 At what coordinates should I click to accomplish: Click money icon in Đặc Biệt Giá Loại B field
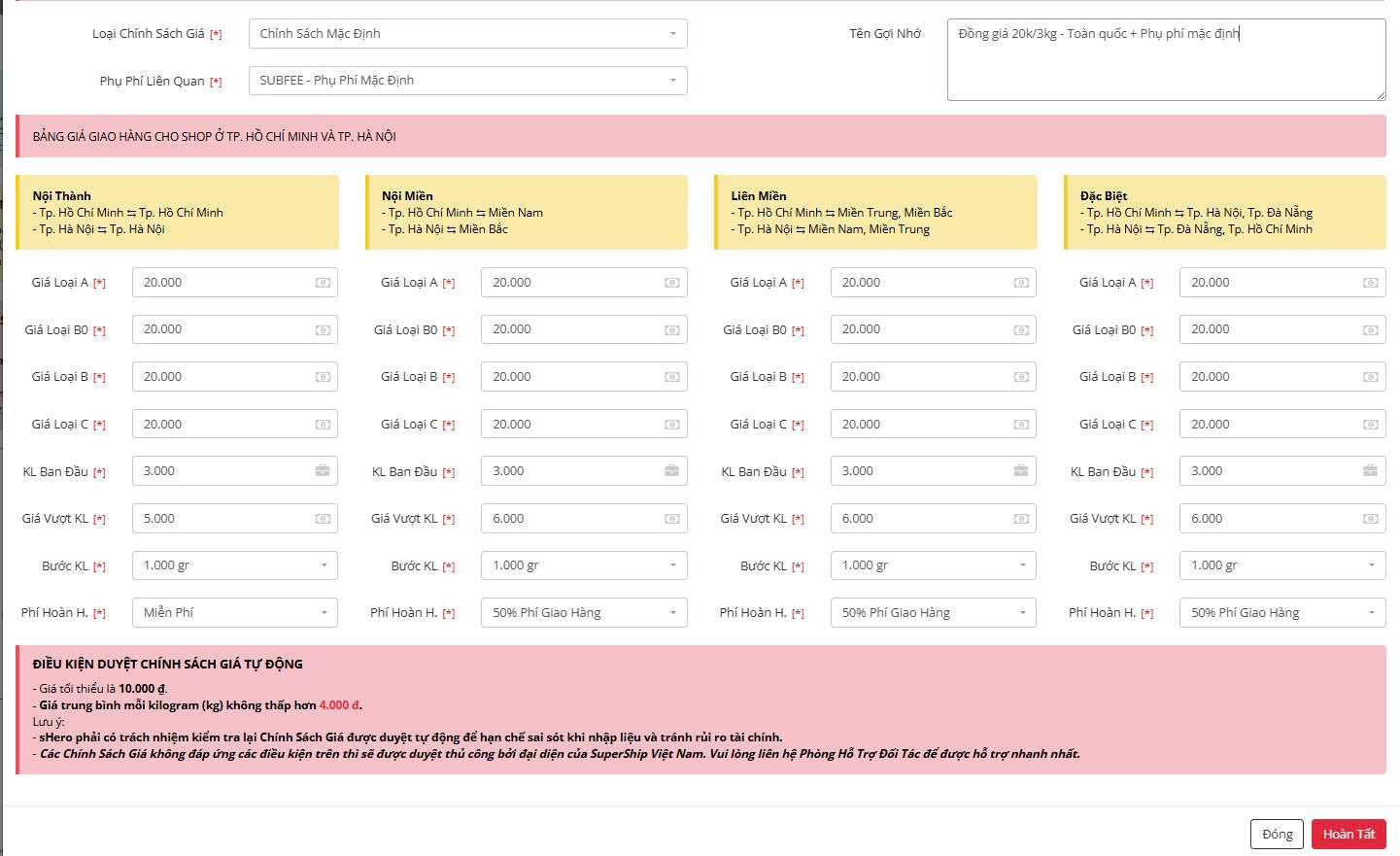click(1370, 377)
